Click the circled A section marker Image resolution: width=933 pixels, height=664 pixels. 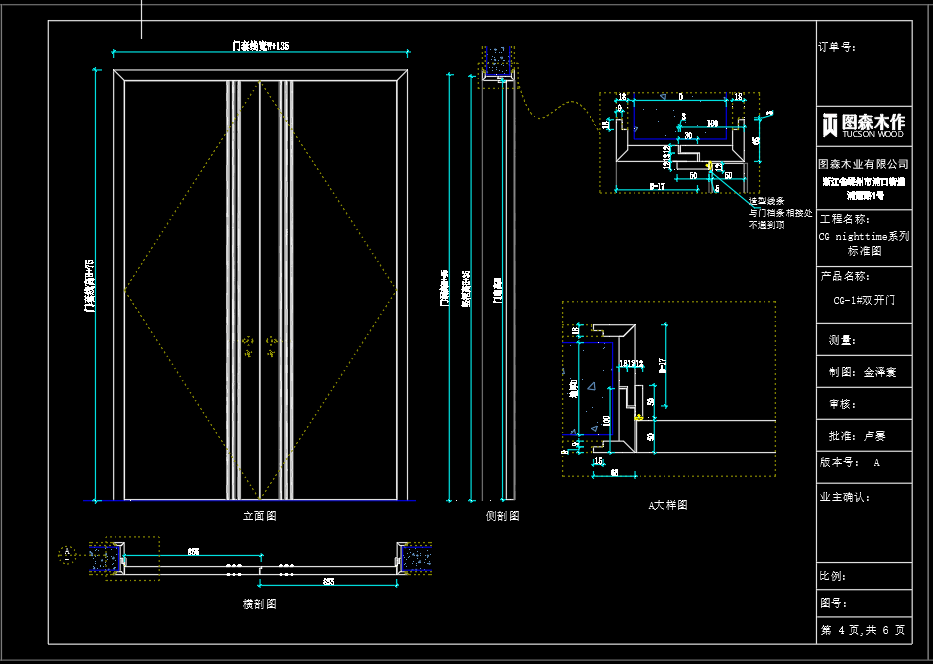[68, 552]
